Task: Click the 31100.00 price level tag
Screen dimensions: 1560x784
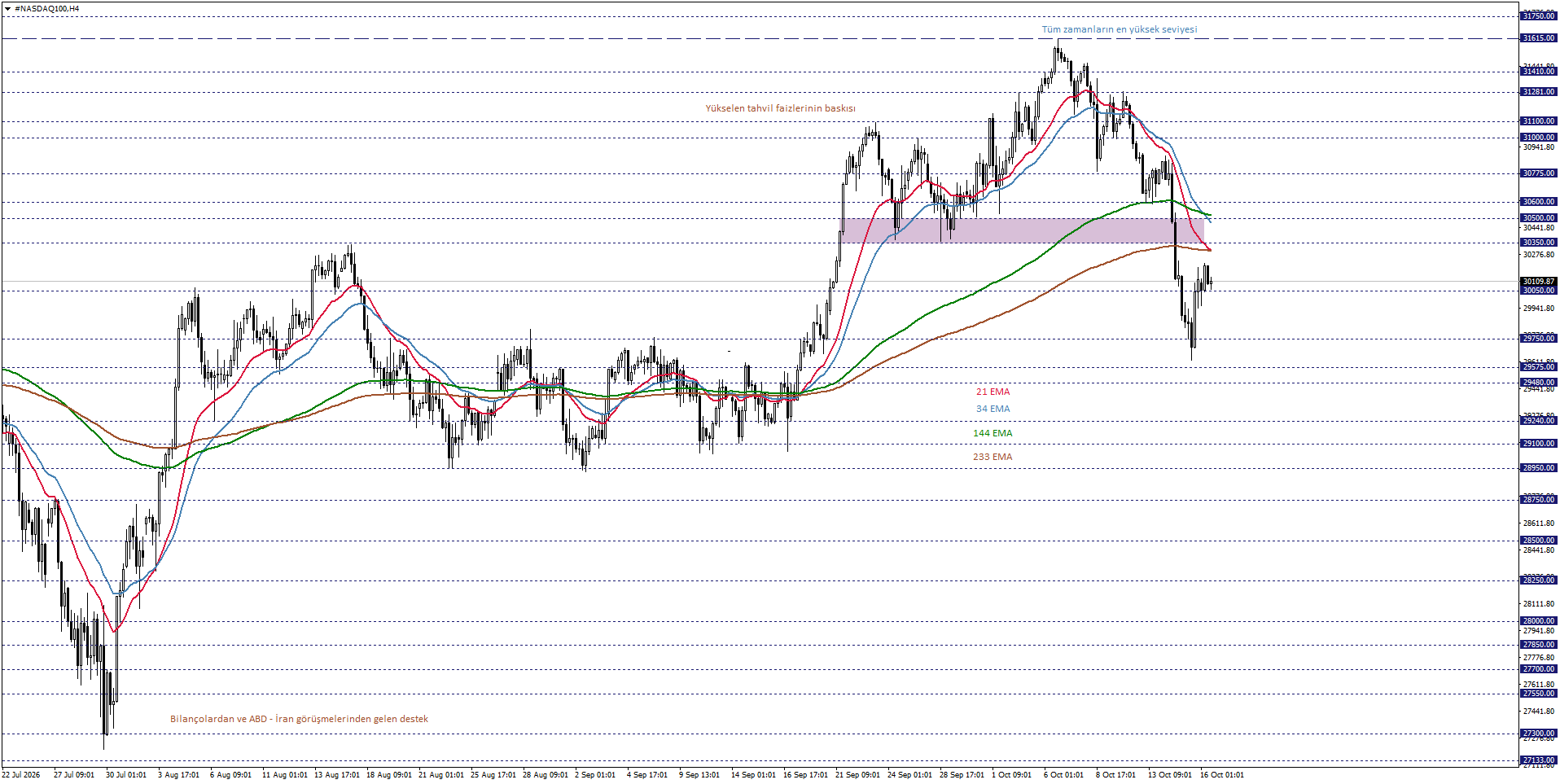Action: pyautogui.click(x=1538, y=121)
